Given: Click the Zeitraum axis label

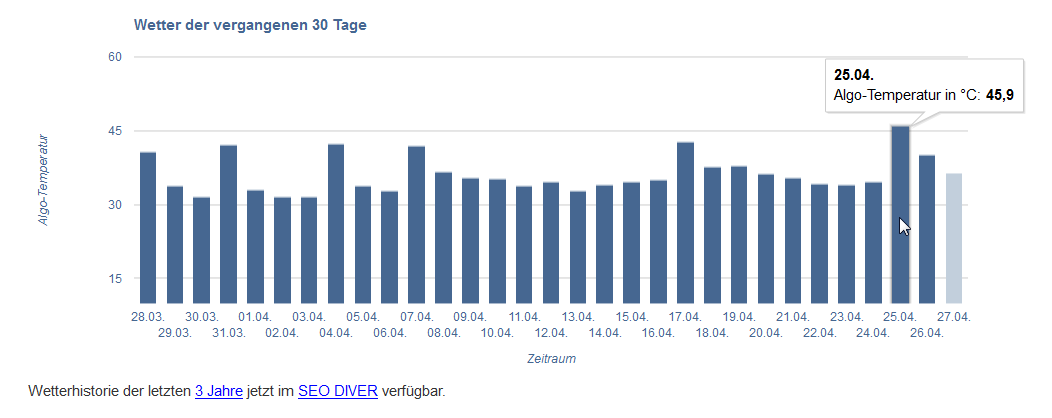Looking at the screenshot, I should pyautogui.click(x=552, y=358).
